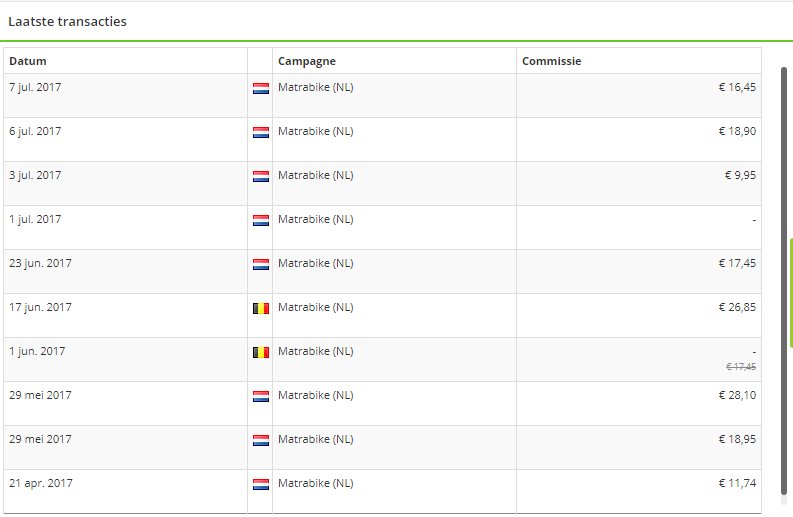Click the € 26,85 commission amount

point(737,307)
